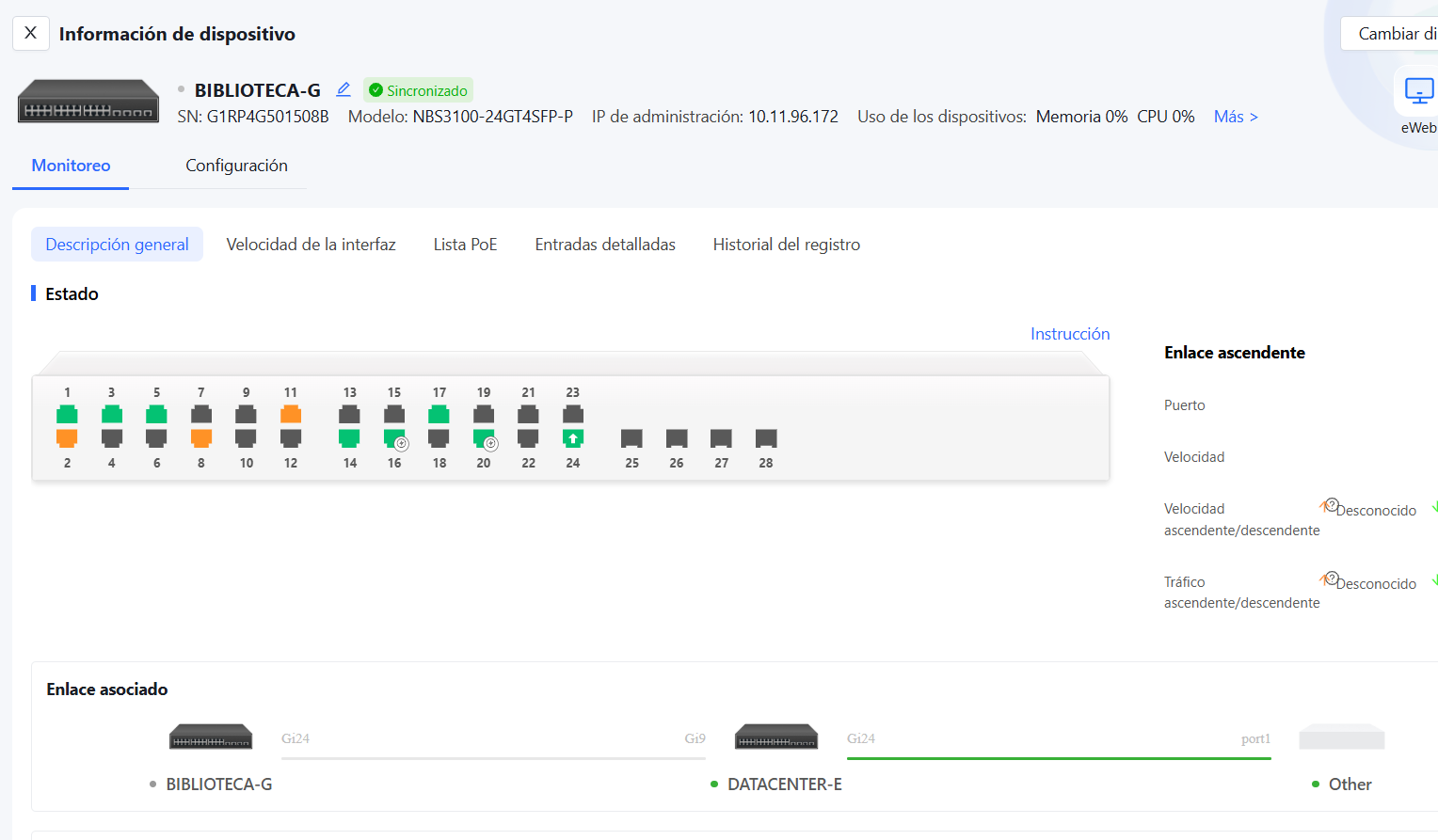This screenshot has height=840, width=1438.
Task: Click the DATACENTER-E switch icon
Action: (776, 737)
